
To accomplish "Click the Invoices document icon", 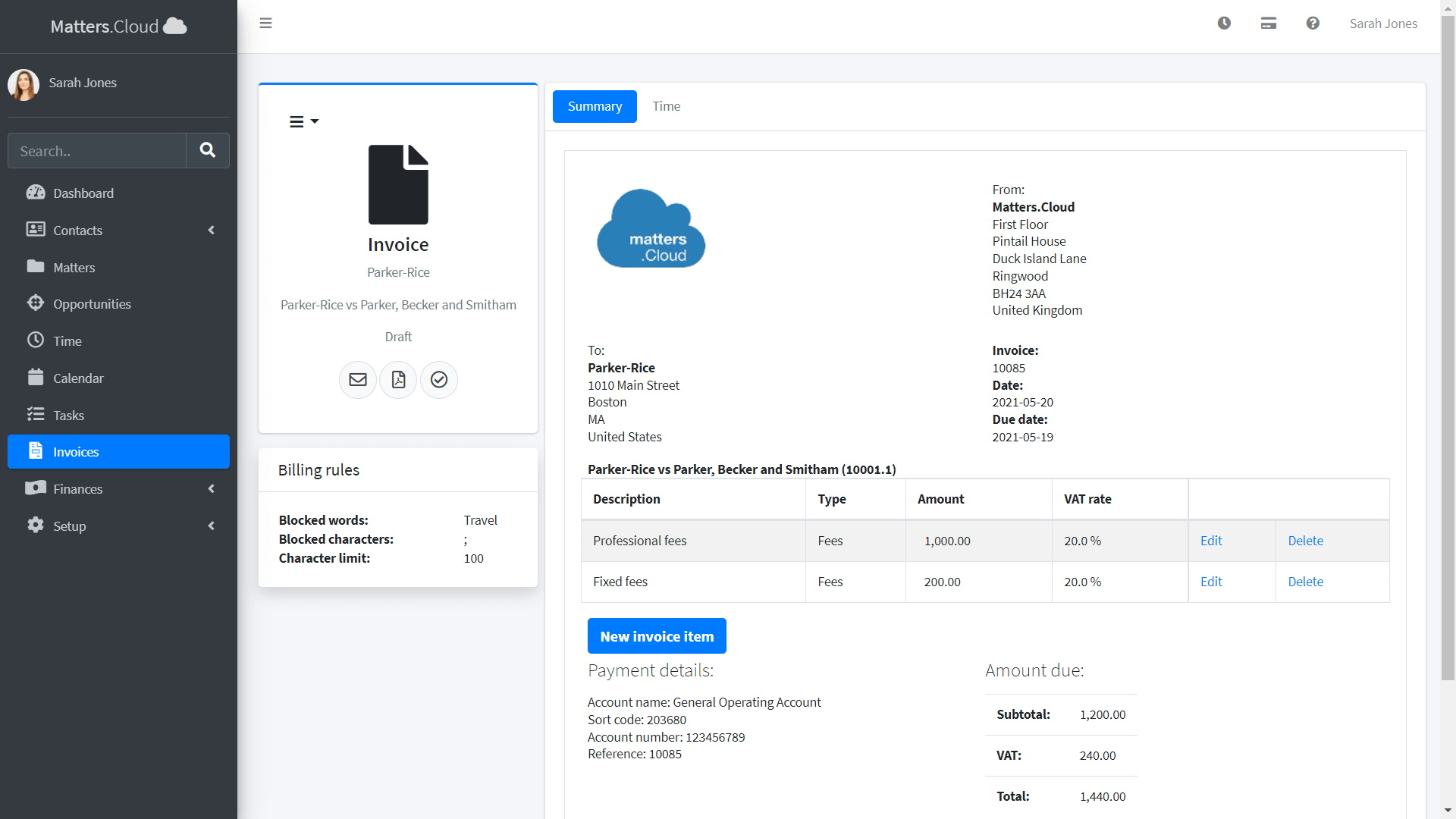I will click(x=35, y=451).
